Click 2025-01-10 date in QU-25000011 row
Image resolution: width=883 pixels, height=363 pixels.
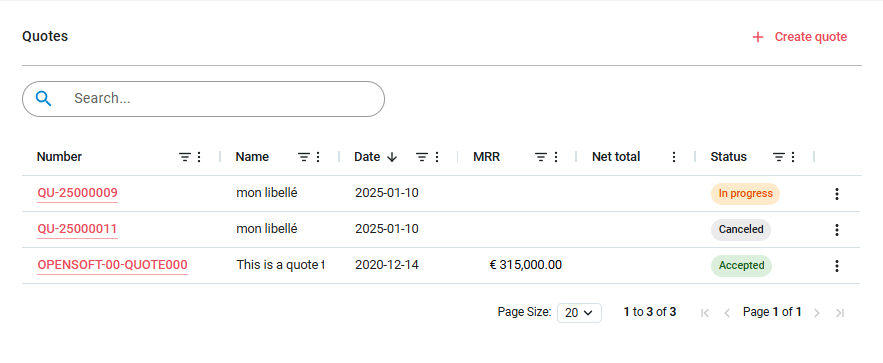387,229
